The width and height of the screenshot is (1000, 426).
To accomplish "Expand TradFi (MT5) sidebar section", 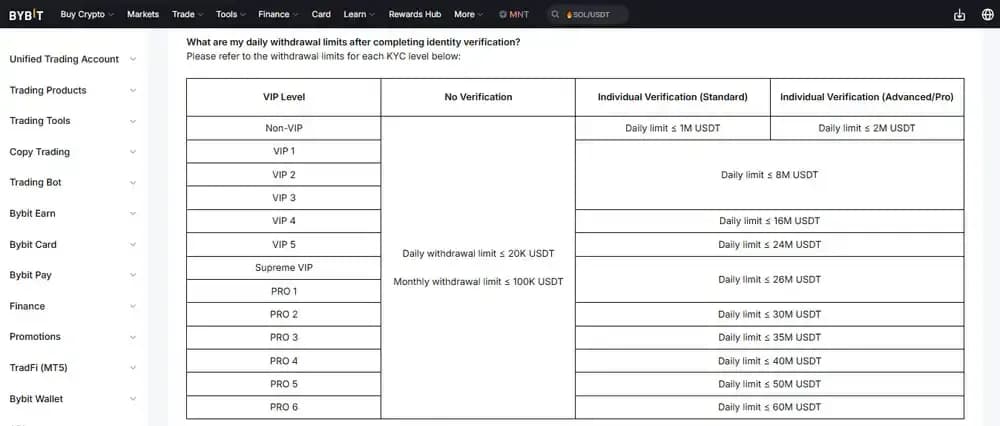I will click(x=72, y=368).
